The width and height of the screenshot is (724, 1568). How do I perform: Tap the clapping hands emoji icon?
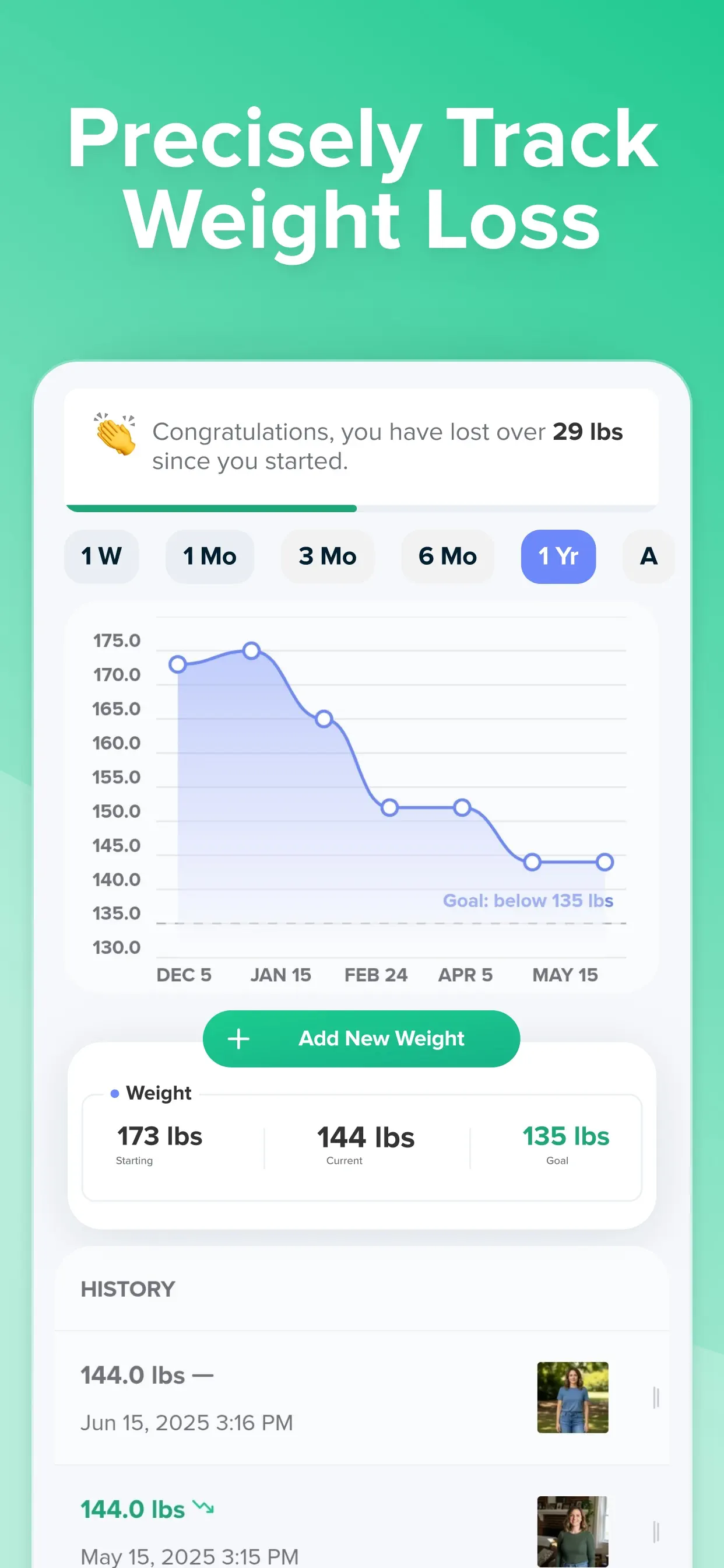tap(115, 434)
